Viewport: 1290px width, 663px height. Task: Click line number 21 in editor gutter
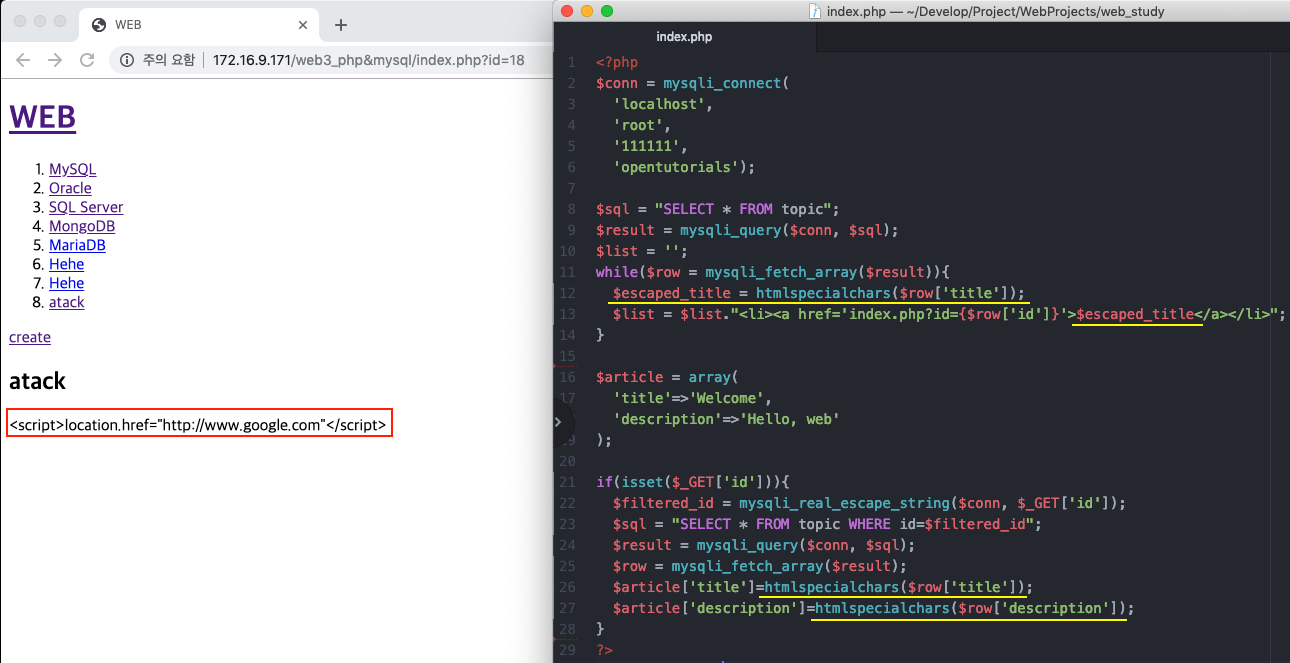click(x=568, y=482)
